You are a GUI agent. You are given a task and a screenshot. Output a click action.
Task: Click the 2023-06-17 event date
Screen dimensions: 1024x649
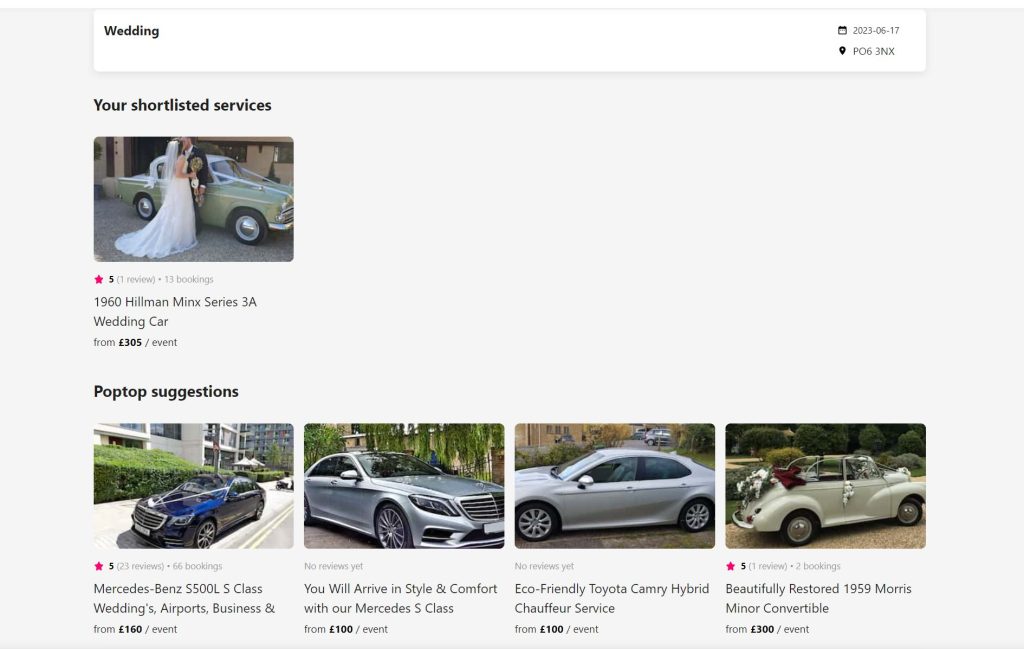pos(875,31)
